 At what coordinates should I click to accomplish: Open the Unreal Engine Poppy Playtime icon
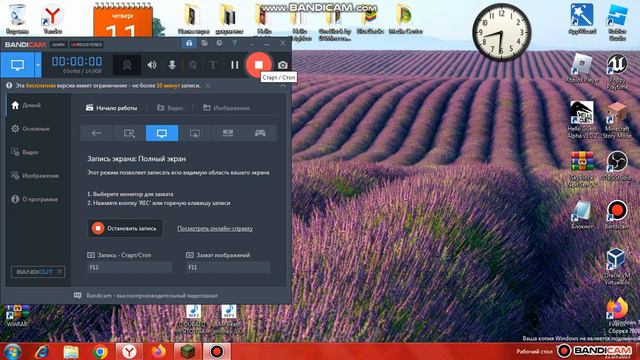coord(617,71)
